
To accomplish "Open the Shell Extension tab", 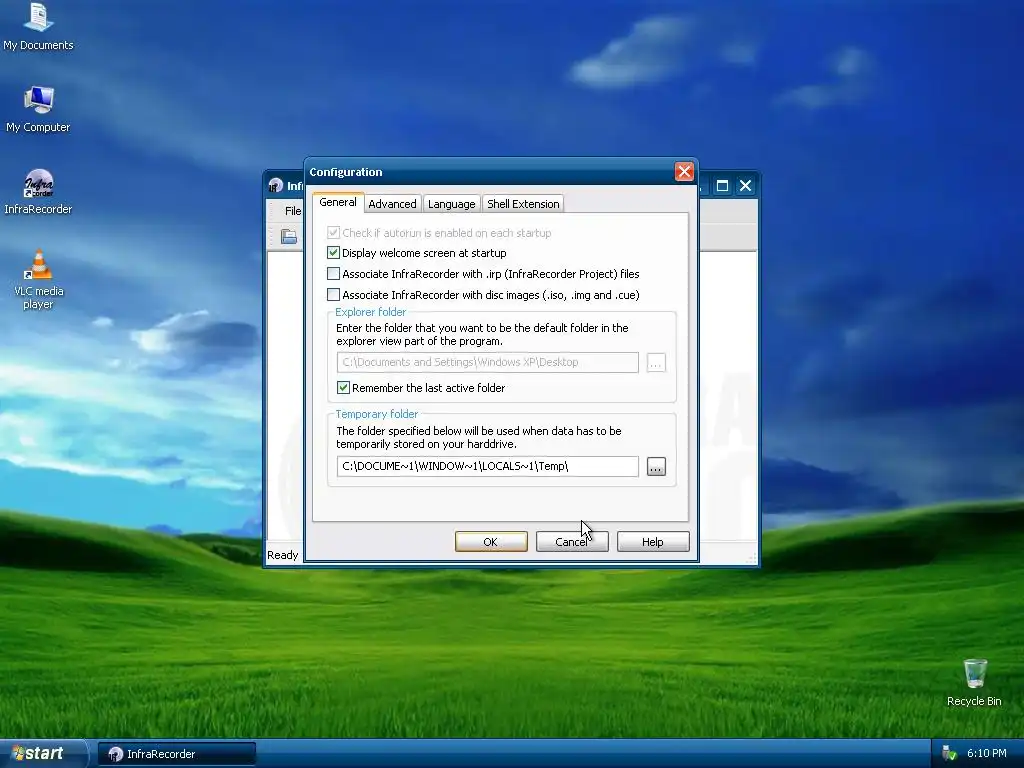I will [523, 204].
